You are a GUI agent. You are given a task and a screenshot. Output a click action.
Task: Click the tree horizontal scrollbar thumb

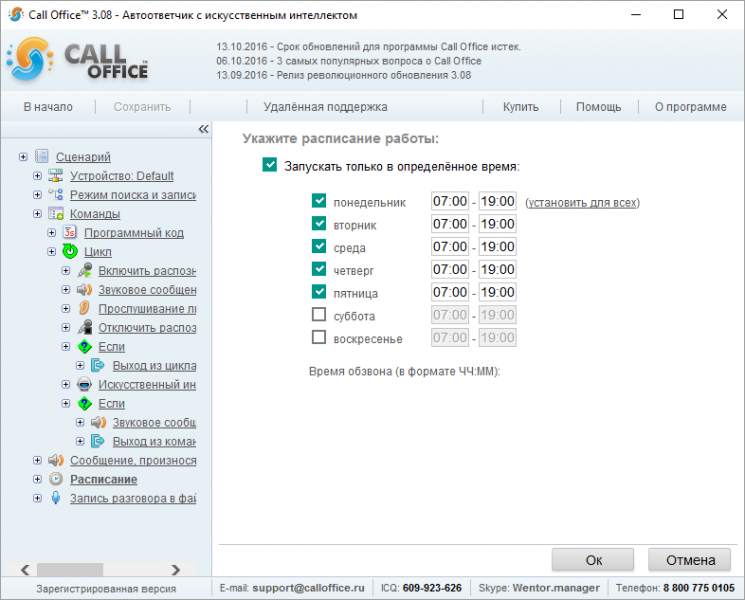tap(70, 569)
